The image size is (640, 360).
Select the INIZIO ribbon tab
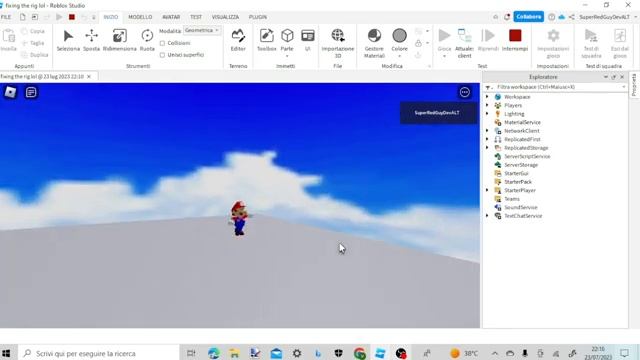(x=111, y=17)
